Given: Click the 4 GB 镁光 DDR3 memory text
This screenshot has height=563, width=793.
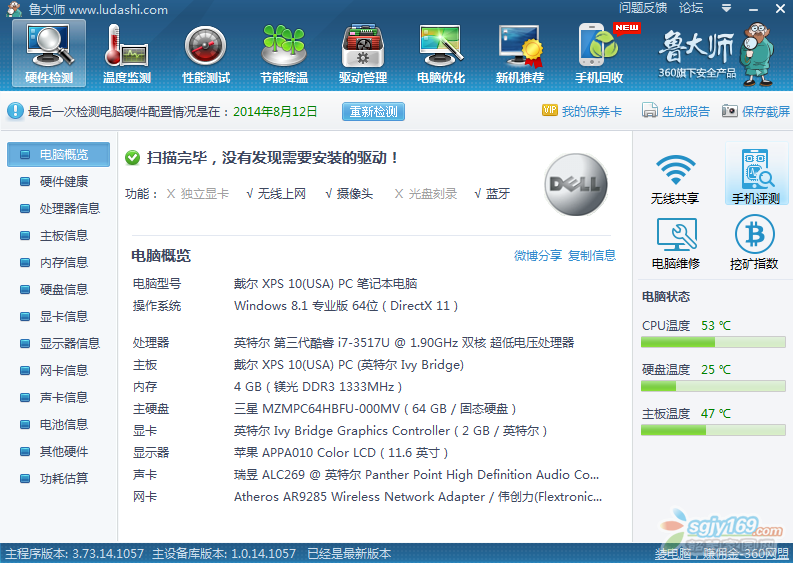Looking at the screenshot, I should coord(318,387).
